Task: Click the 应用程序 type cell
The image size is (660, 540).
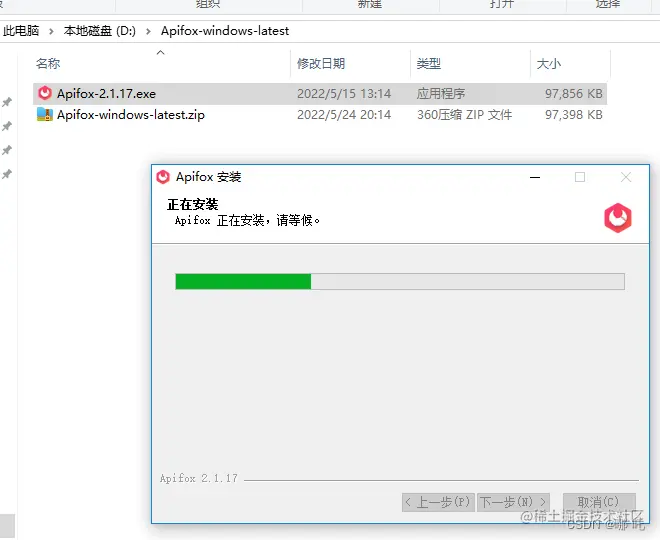Action: click(x=441, y=93)
